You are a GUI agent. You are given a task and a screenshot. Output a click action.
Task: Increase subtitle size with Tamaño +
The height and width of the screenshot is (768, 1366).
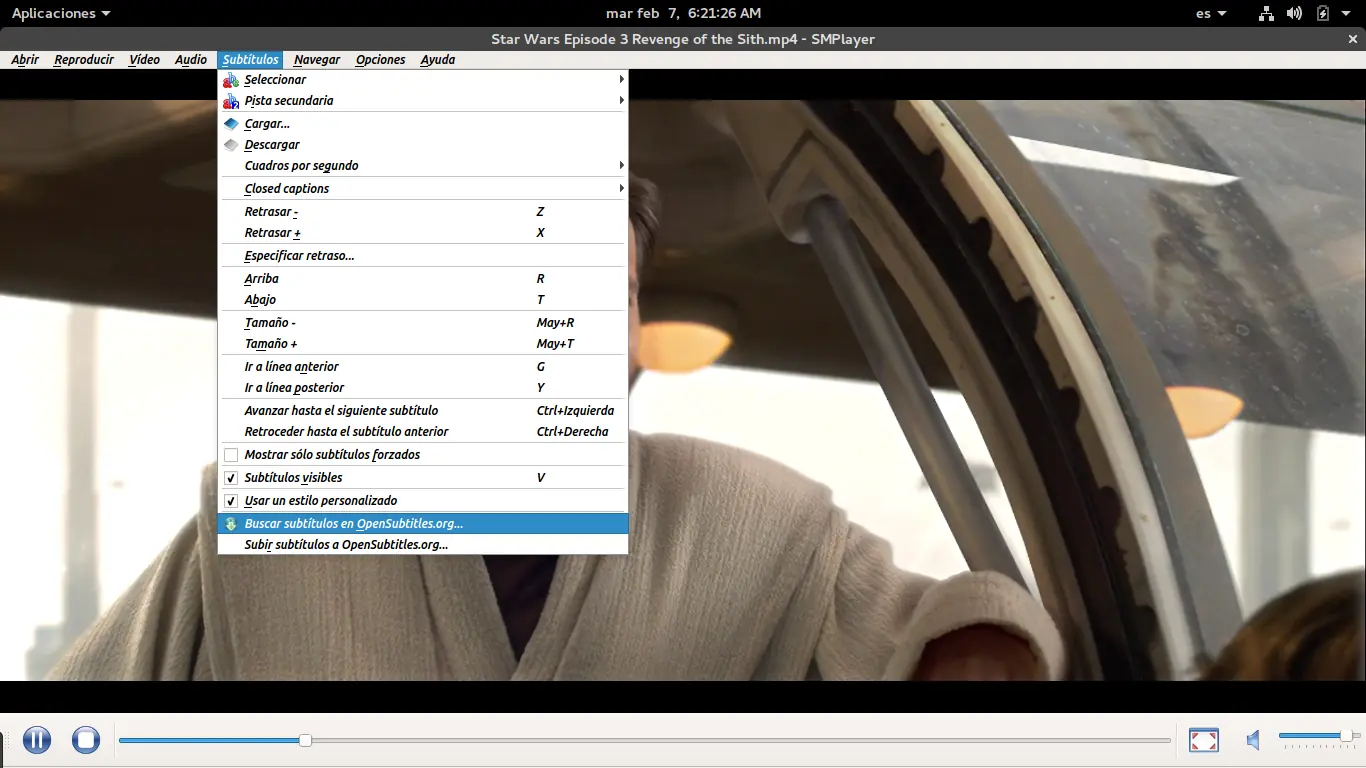(423, 344)
